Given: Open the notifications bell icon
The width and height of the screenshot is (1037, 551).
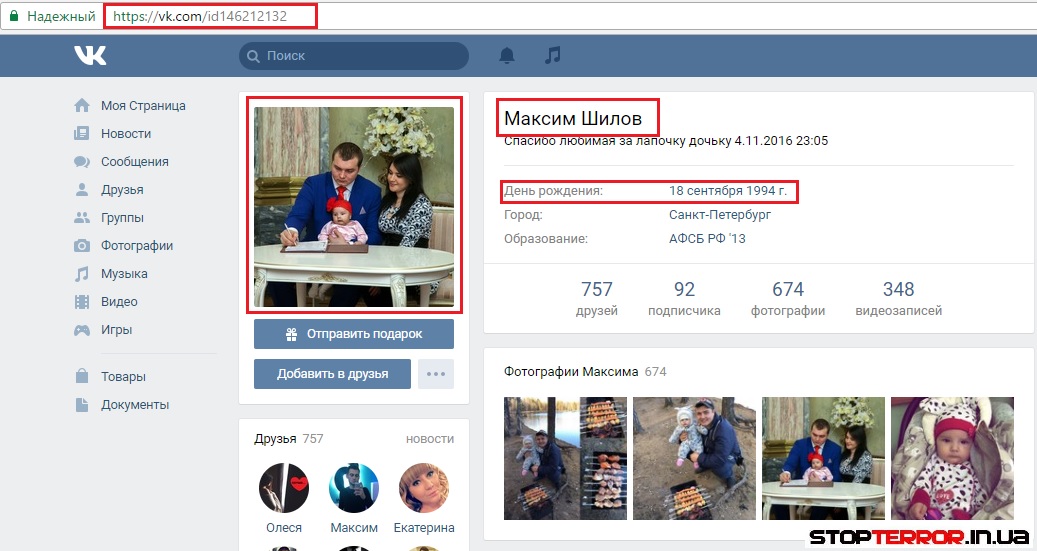Looking at the screenshot, I should [507, 56].
